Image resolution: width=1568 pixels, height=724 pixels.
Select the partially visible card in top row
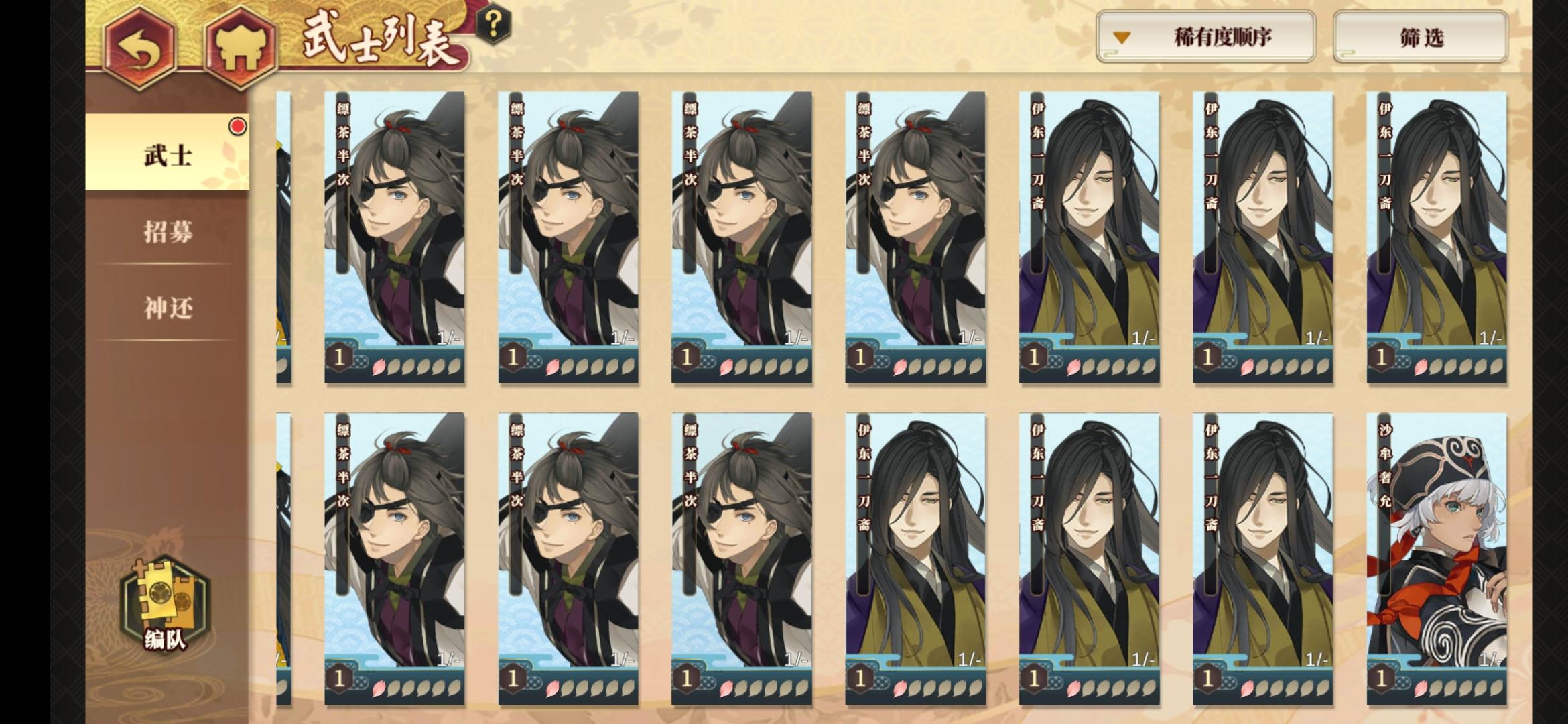tap(283, 237)
